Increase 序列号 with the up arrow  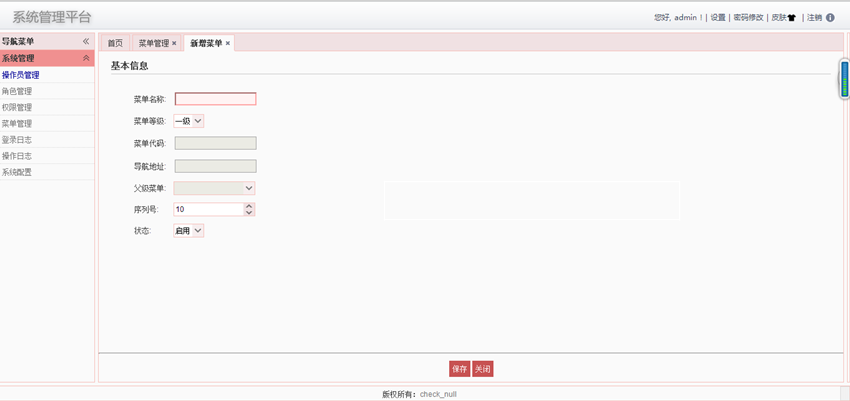click(x=249, y=206)
